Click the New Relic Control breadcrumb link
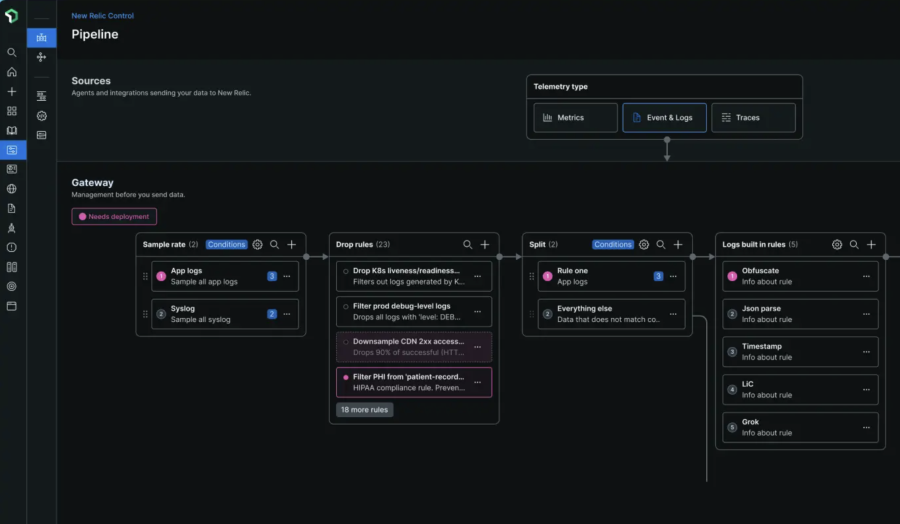This screenshot has height=524, width=900. [103, 15]
